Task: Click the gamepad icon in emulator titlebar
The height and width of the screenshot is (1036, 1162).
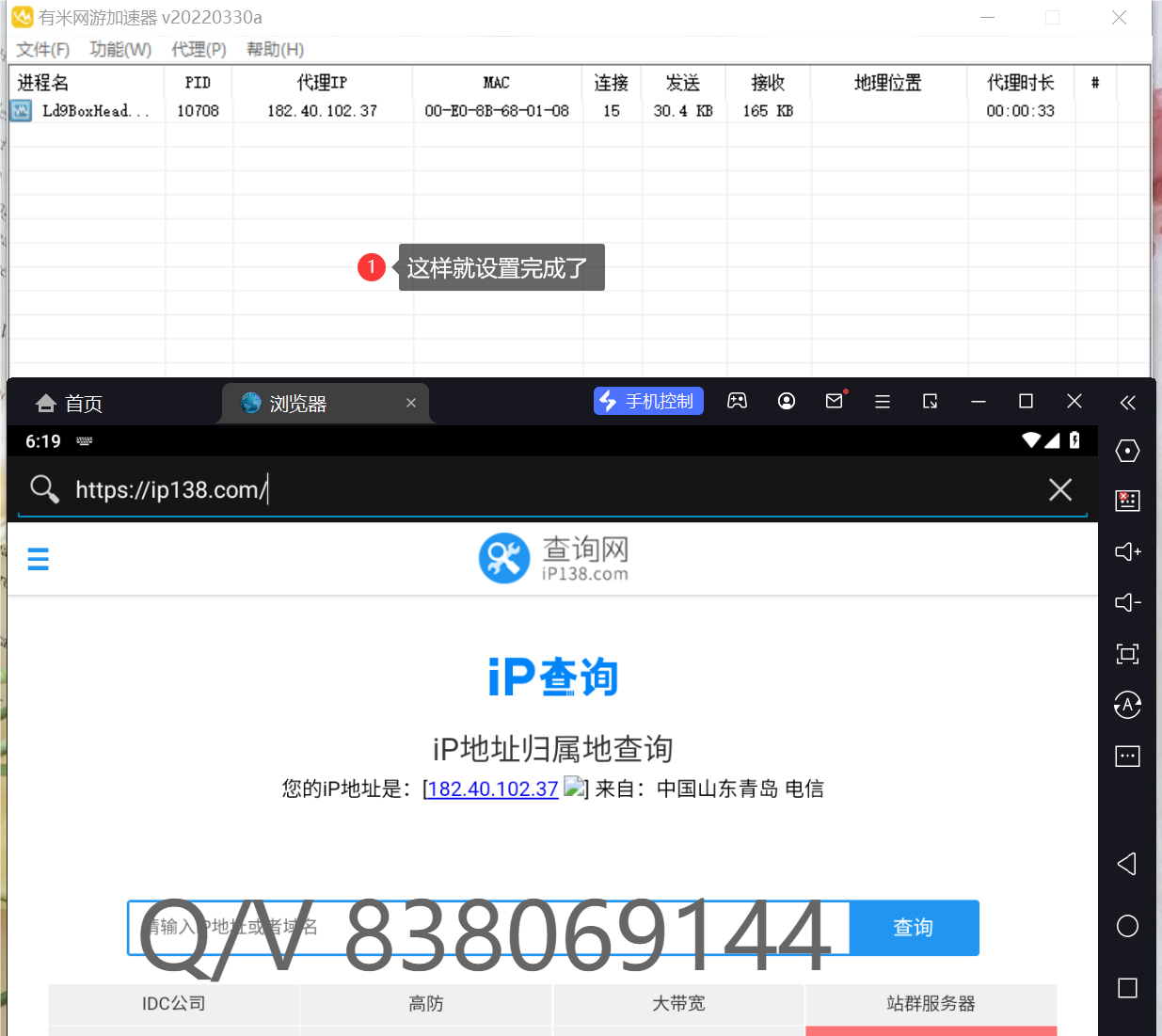Action: pos(737,402)
